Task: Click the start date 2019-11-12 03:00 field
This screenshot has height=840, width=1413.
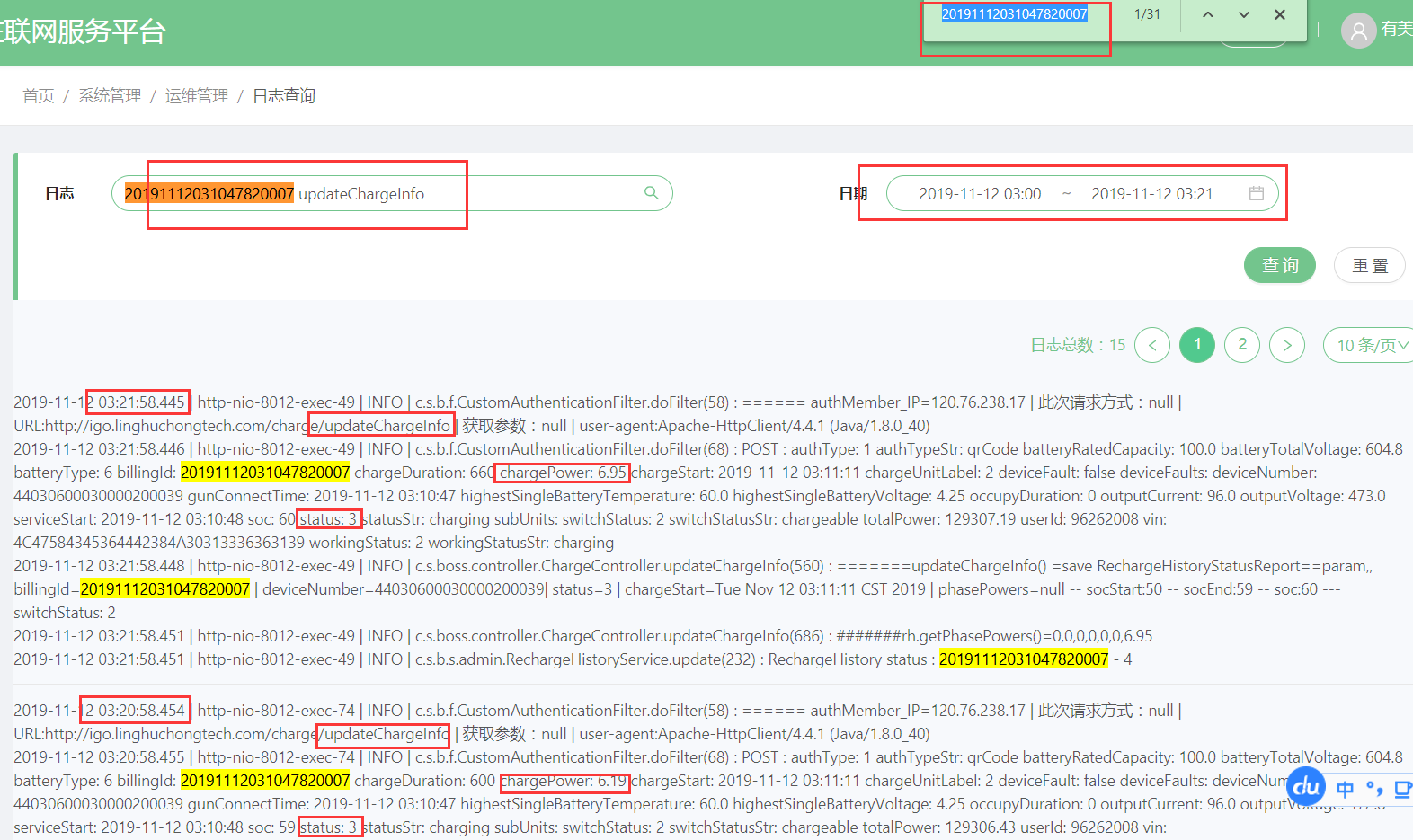Action: pyautogui.click(x=980, y=194)
